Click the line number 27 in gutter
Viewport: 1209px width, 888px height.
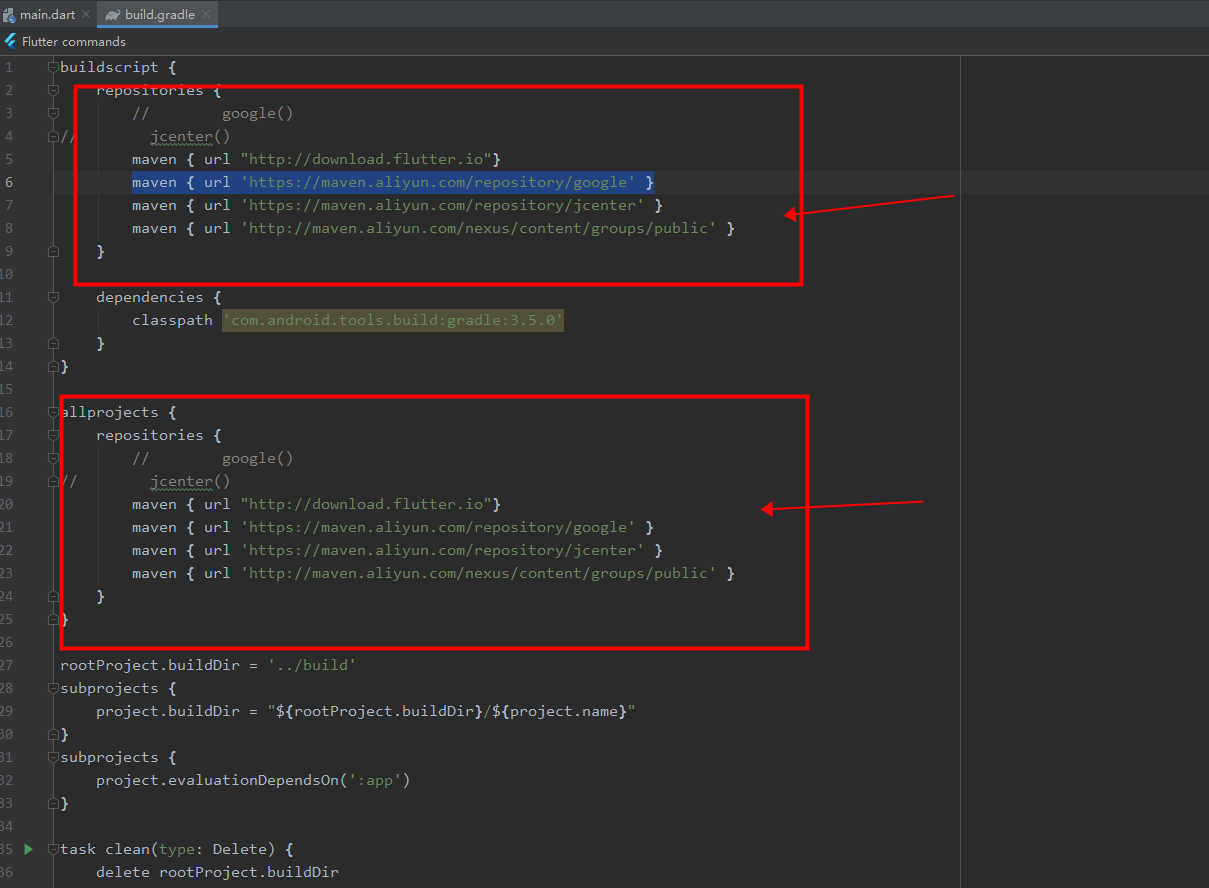tap(7, 665)
